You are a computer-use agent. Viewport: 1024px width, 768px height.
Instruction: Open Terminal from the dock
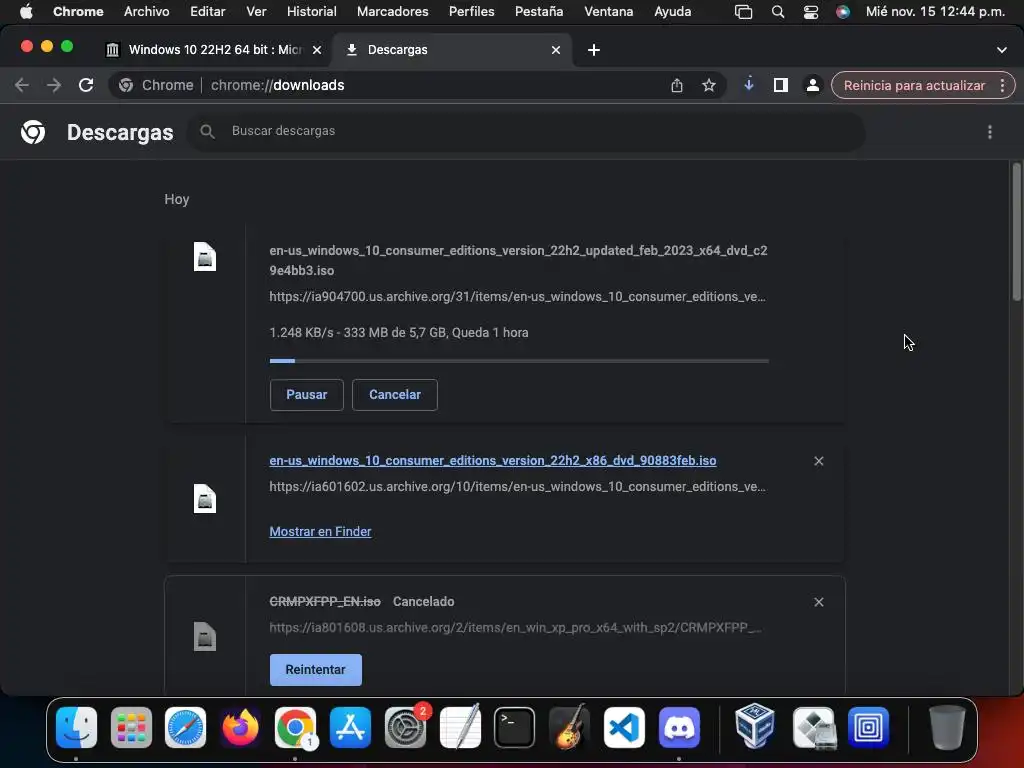coord(515,728)
